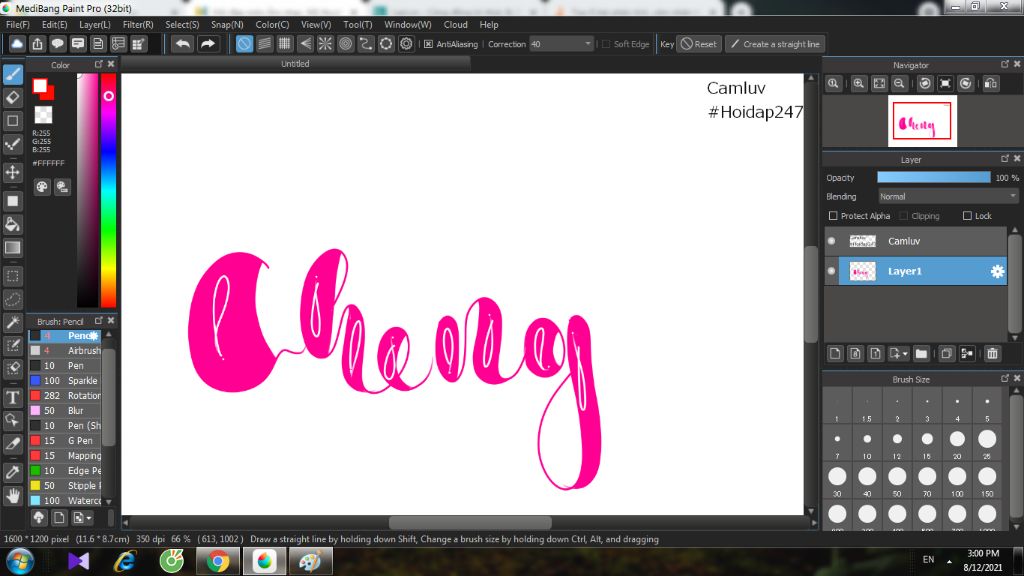Viewport: 1024px width, 576px height.
Task: Enable curve snap
Action: [x=366, y=44]
